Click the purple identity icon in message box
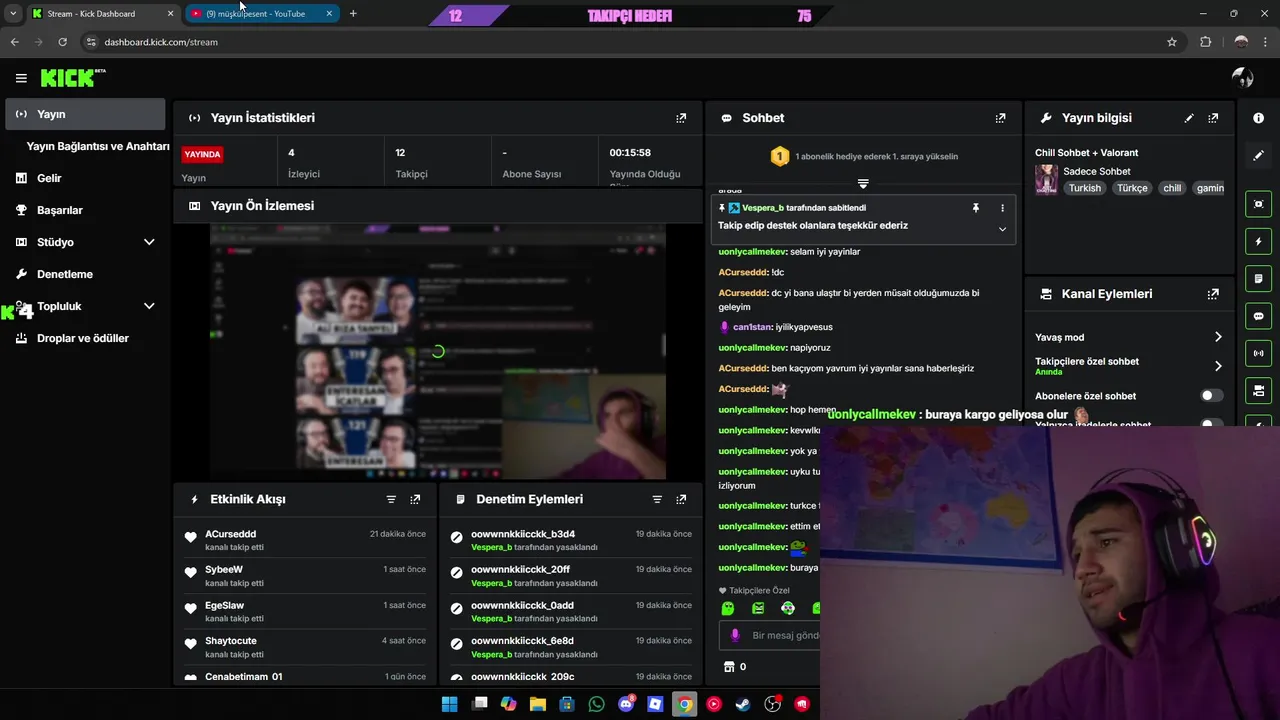 click(x=735, y=635)
